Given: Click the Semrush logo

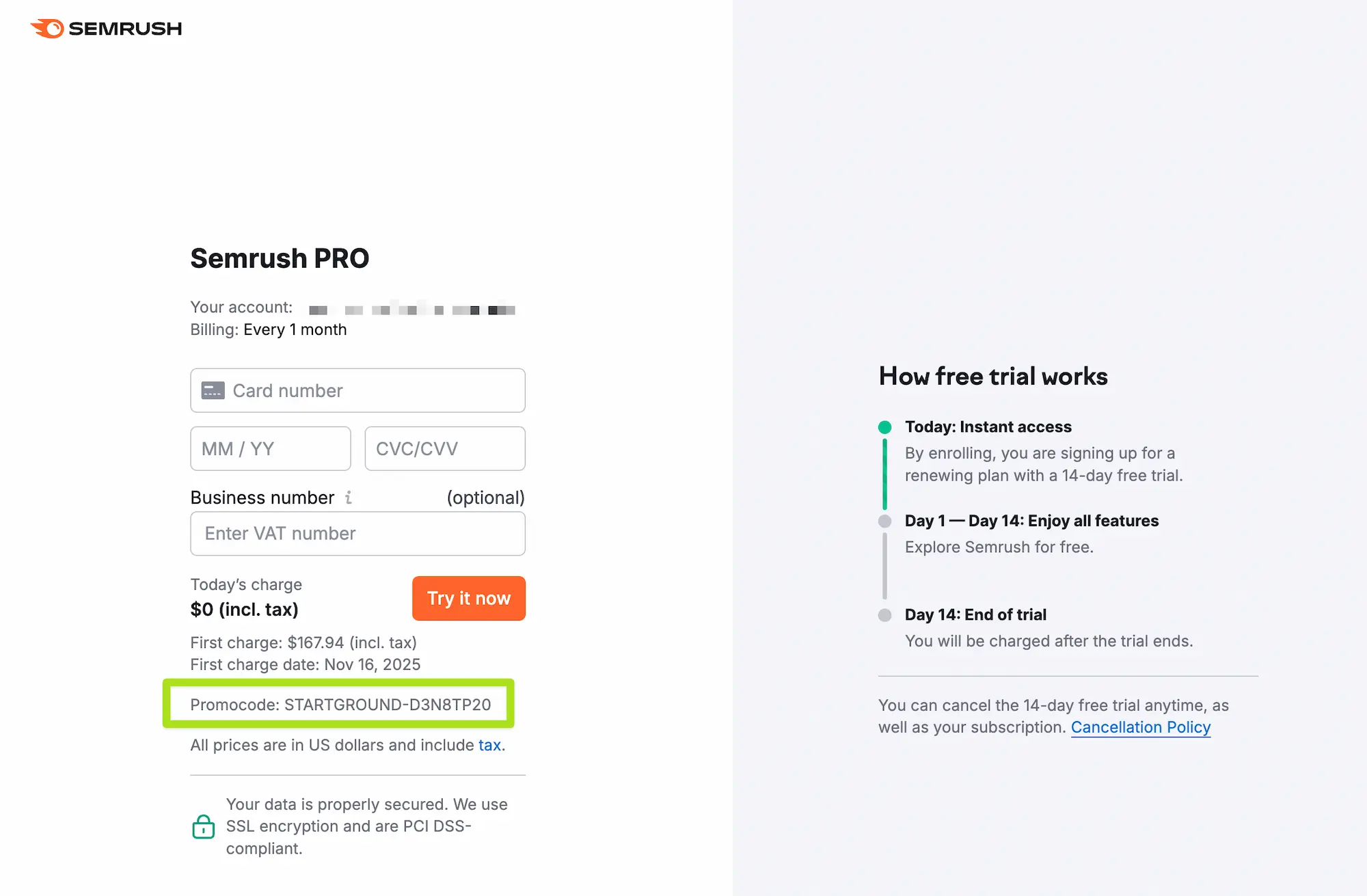Looking at the screenshot, I should coord(105,28).
